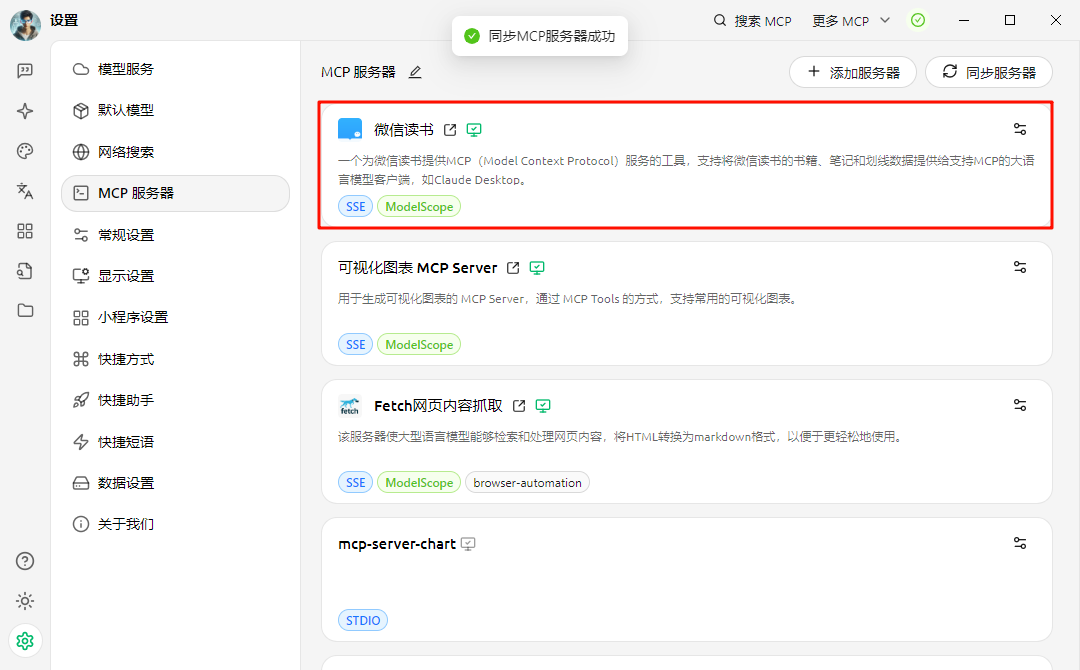The width and height of the screenshot is (1080, 670).
Task: Click the green status check icon in the titlebar
Action: pos(918,20)
